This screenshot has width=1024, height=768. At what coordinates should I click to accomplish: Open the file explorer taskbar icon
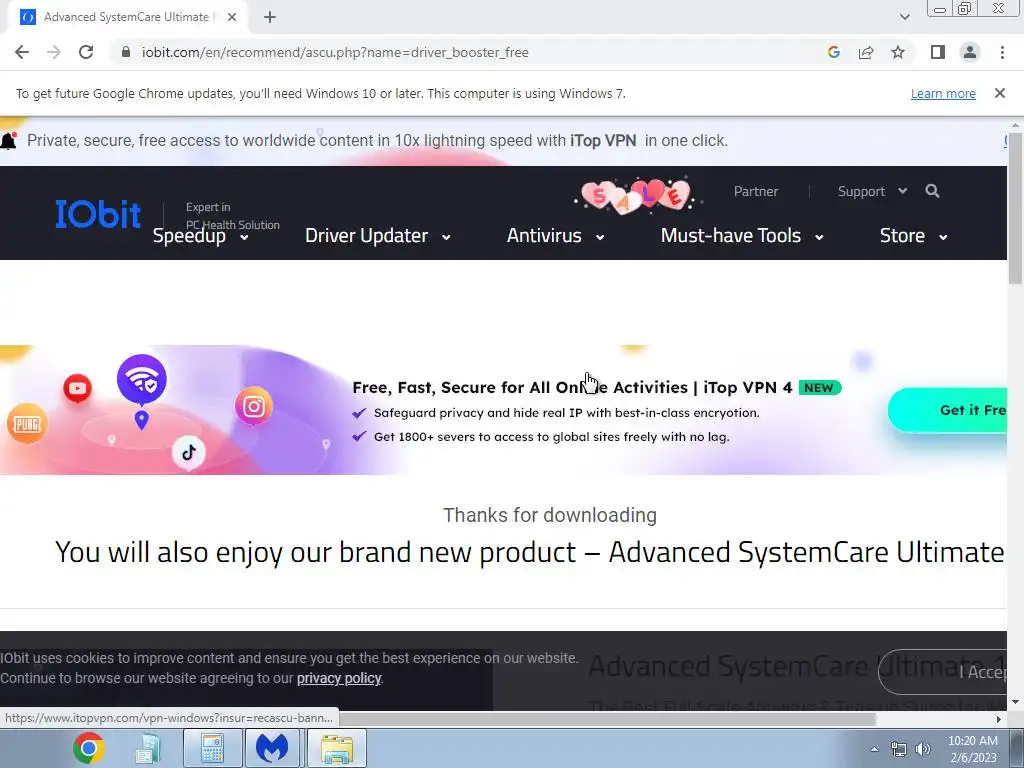[336, 748]
